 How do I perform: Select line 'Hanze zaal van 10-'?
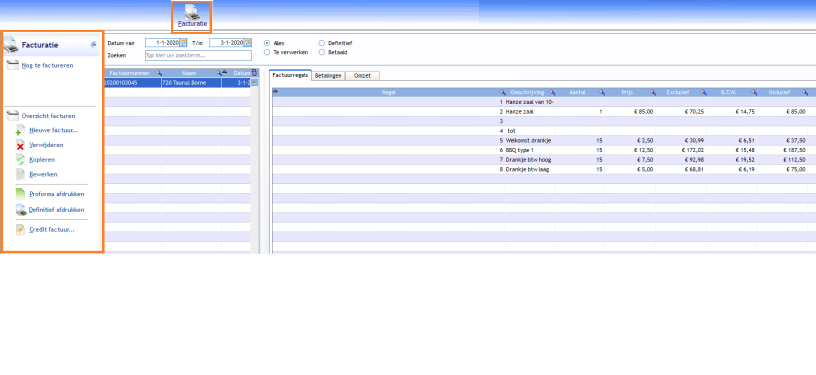529,102
